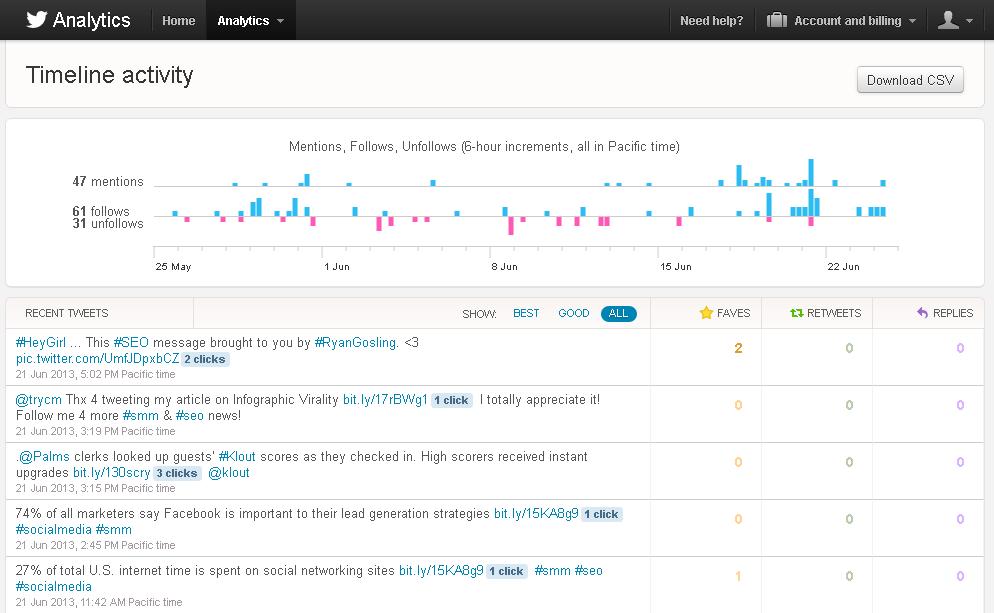994x613 pixels.
Task: Click the purple Replies arrow icon
Action: tap(922, 313)
